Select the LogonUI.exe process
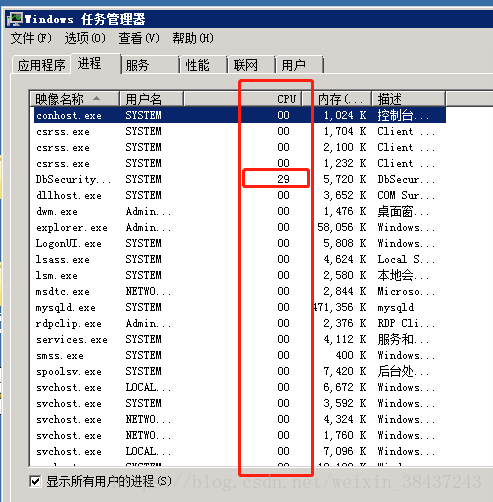 [x=240, y=243]
